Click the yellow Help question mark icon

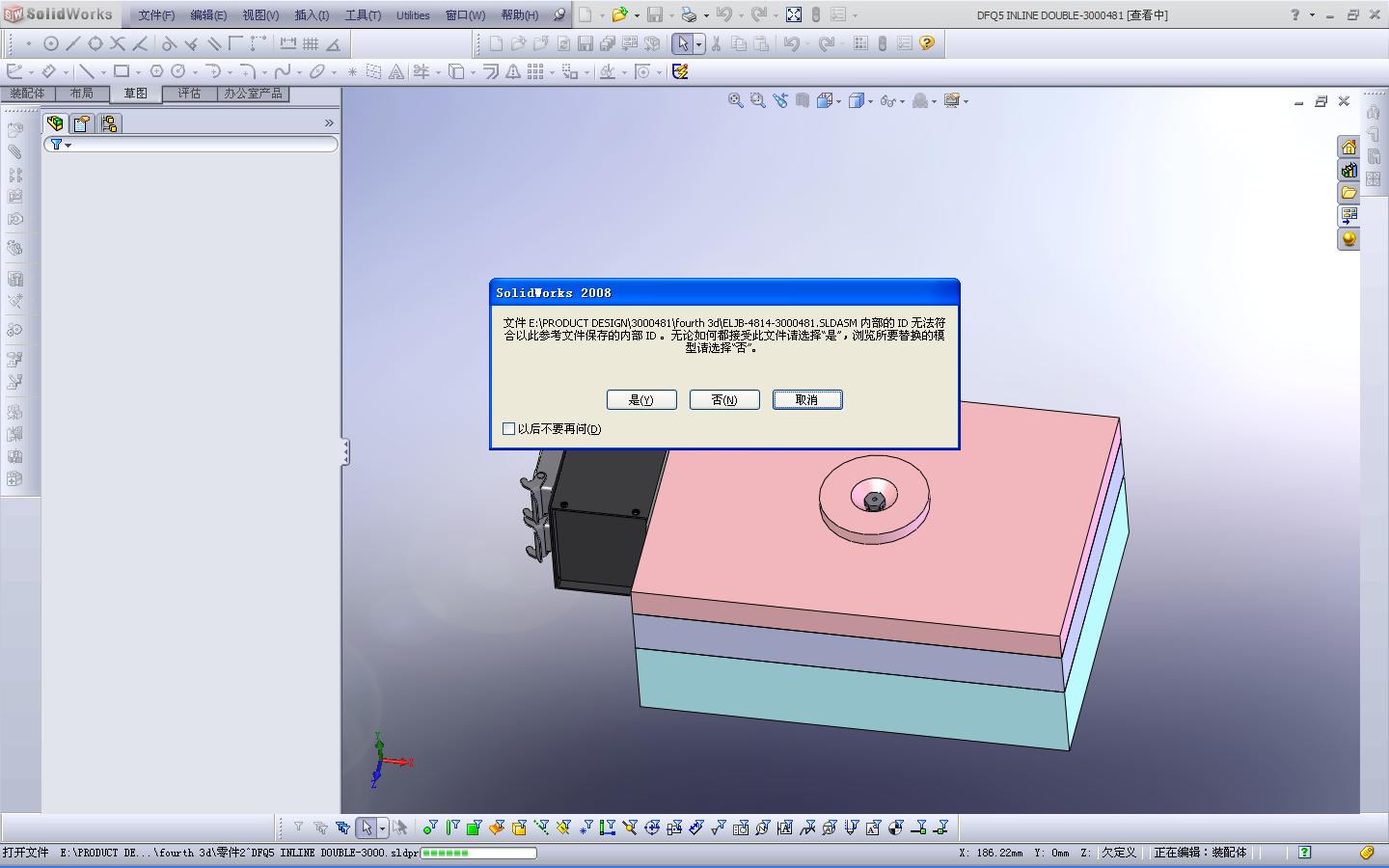(927, 43)
